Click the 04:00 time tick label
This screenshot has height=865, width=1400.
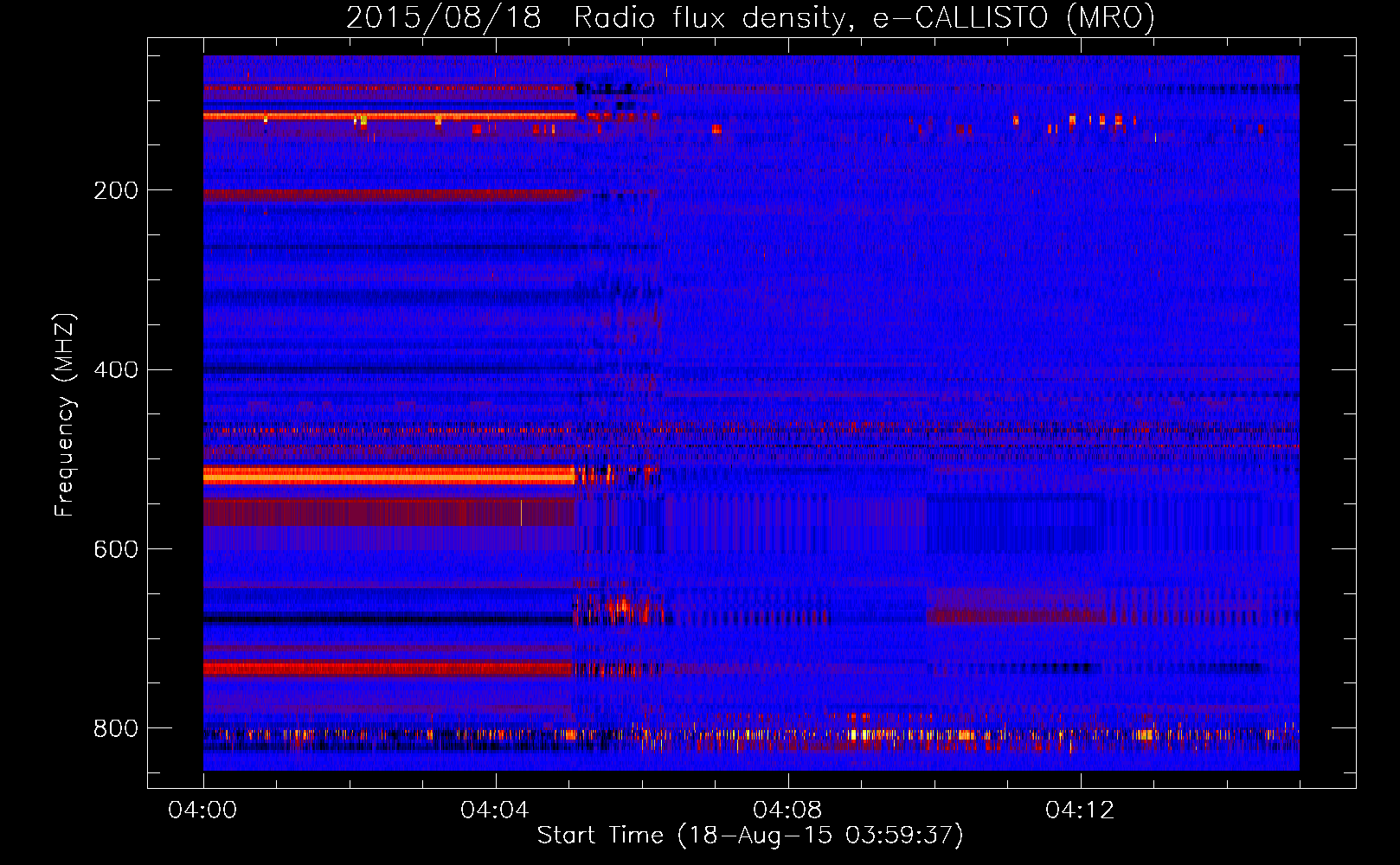[203, 810]
